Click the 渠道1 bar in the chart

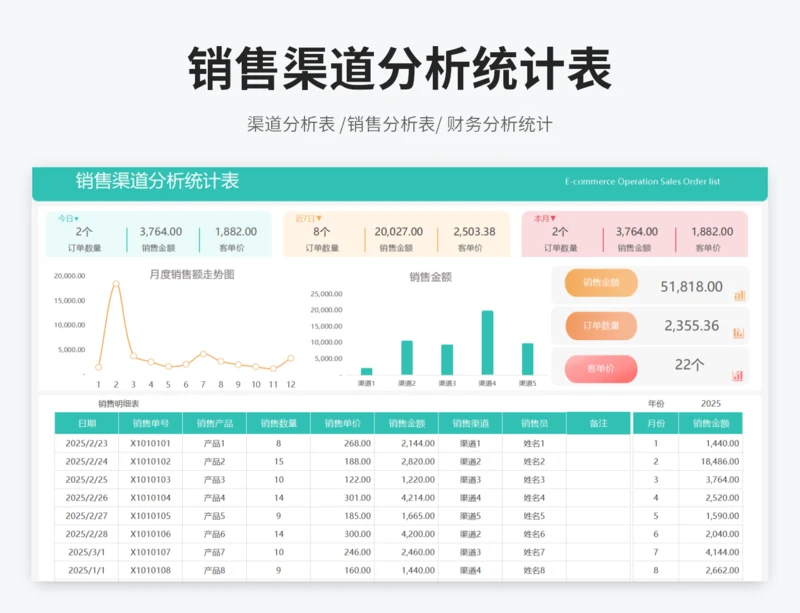(366, 372)
